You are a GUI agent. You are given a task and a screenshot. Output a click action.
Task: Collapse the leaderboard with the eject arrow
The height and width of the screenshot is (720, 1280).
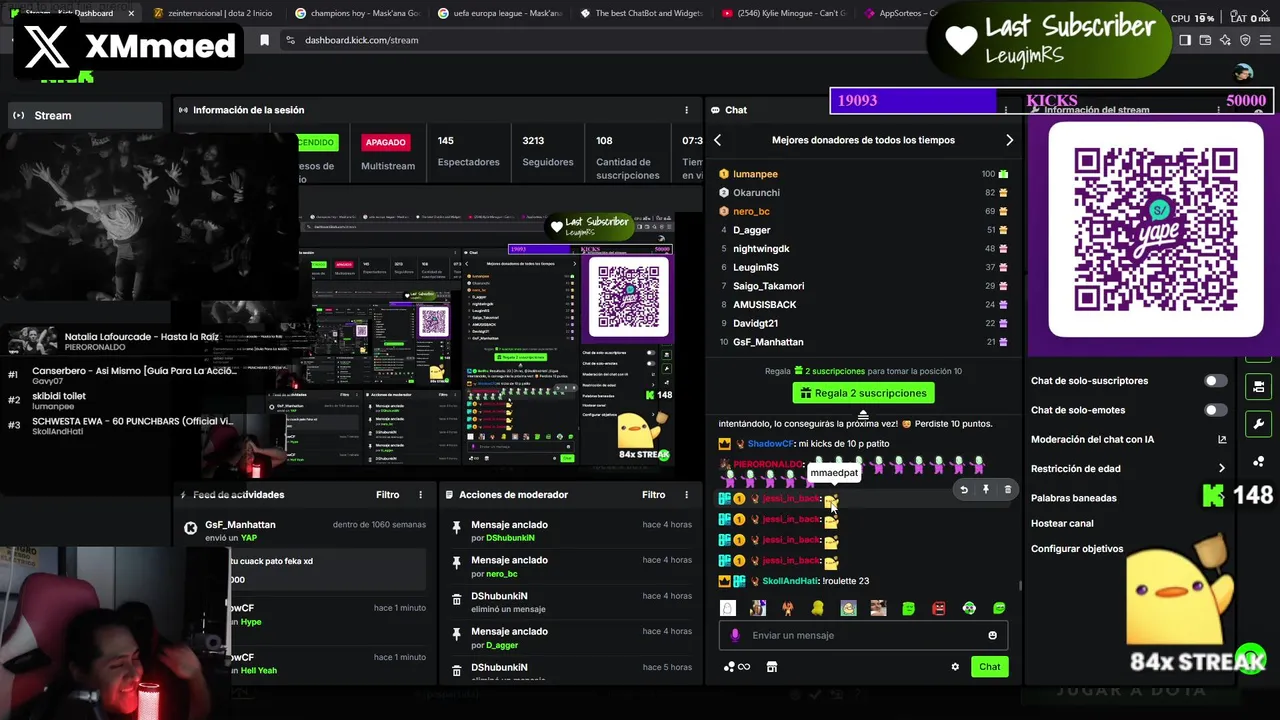(x=863, y=414)
